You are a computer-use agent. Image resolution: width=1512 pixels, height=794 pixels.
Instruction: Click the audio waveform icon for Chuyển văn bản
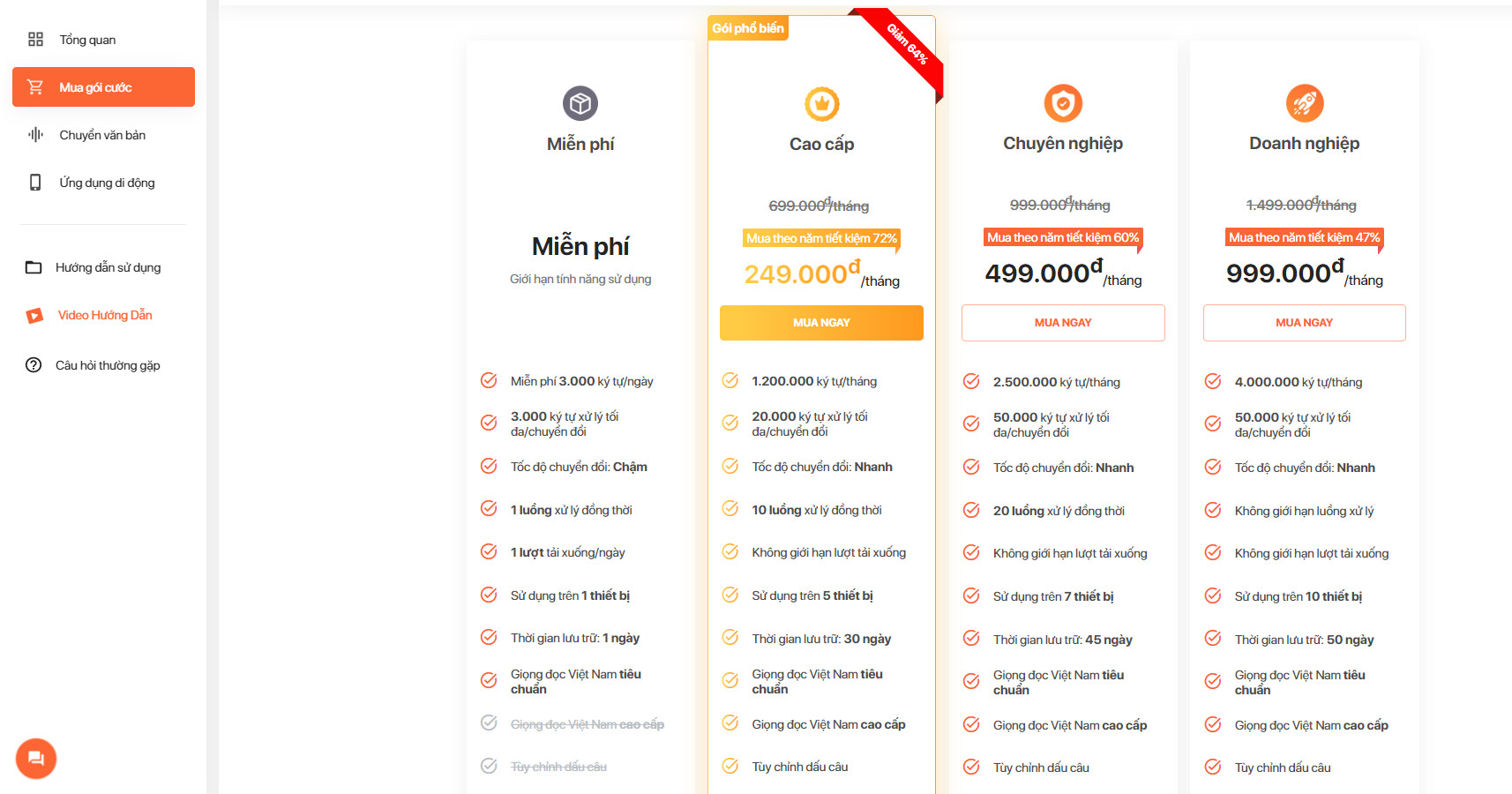pyautogui.click(x=35, y=135)
